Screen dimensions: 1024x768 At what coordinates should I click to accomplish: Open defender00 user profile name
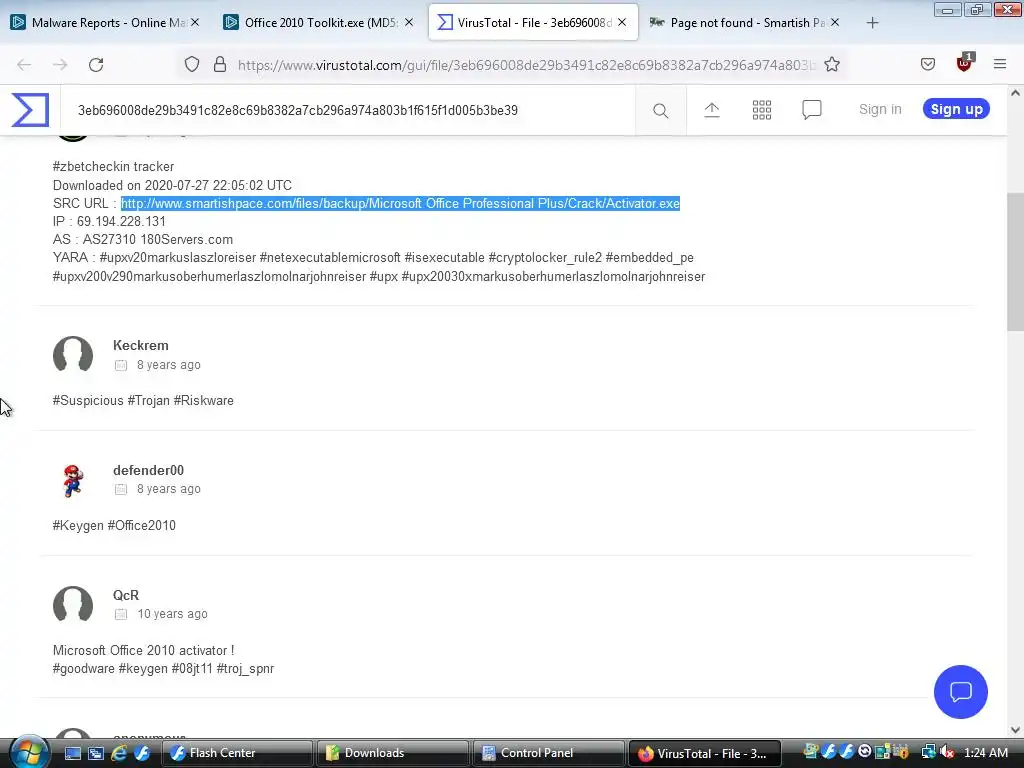(x=148, y=470)
